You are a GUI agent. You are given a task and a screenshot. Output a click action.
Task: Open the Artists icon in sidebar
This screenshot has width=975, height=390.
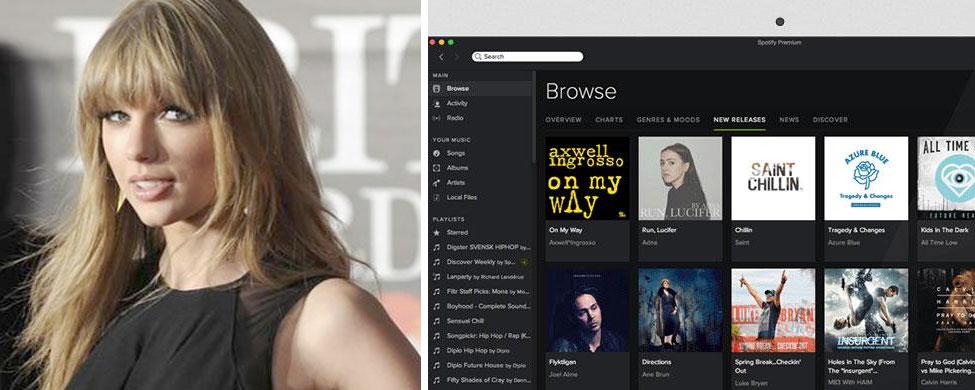click(x=437, y=183)
